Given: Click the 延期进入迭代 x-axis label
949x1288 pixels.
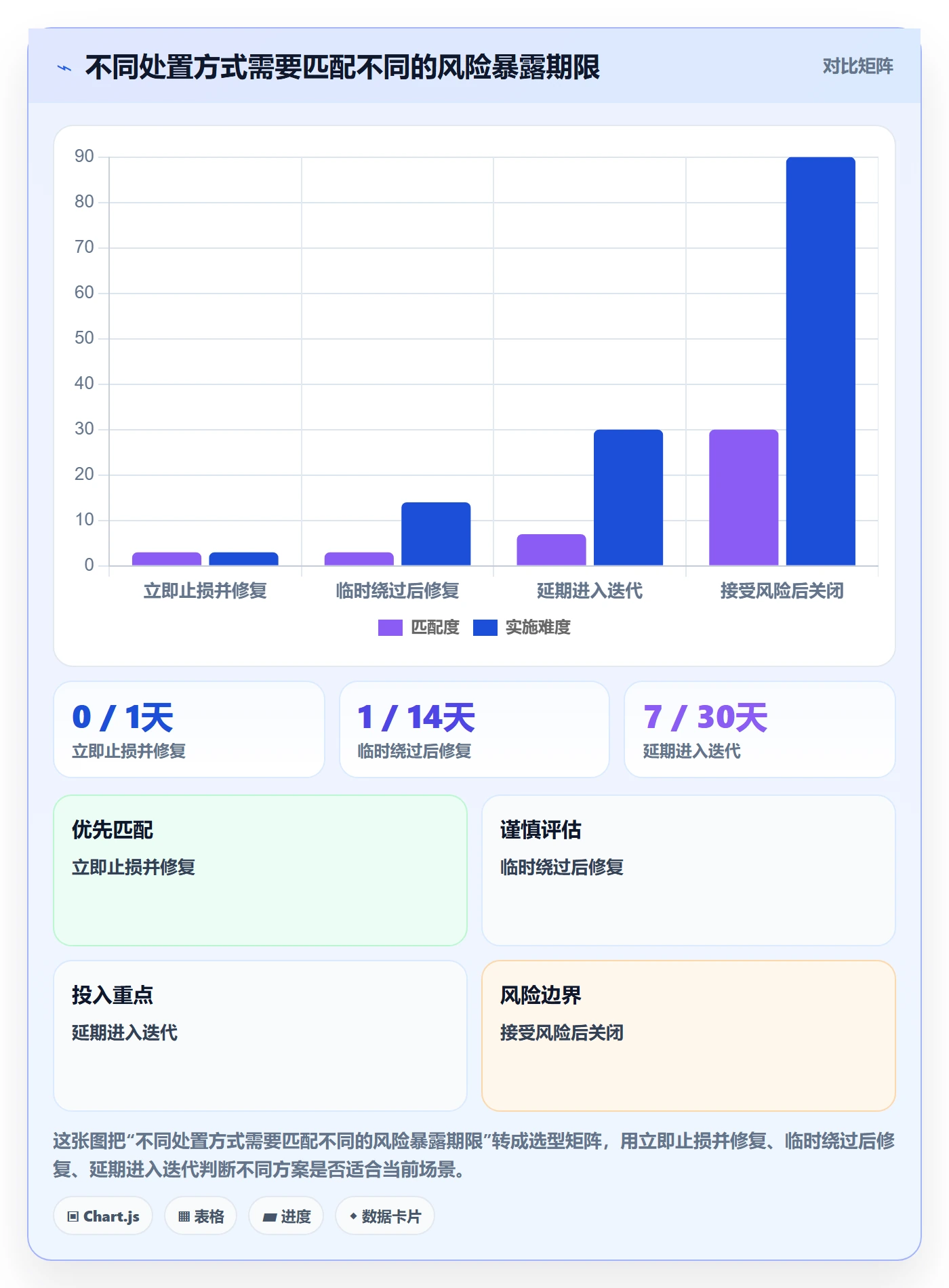Looking at the screenshot, I should [x=590, y=591].
